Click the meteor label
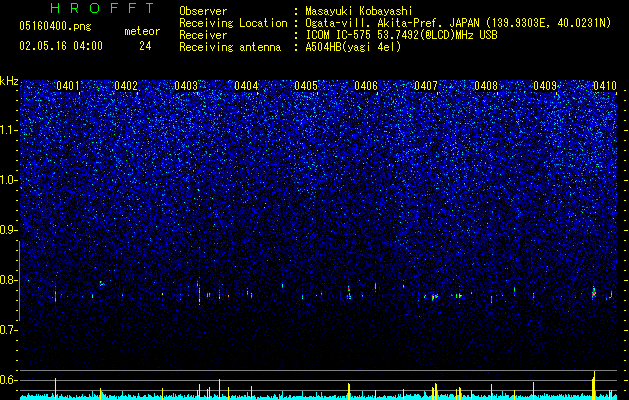The width and height of the screenshot is (629, 400). 142,31
